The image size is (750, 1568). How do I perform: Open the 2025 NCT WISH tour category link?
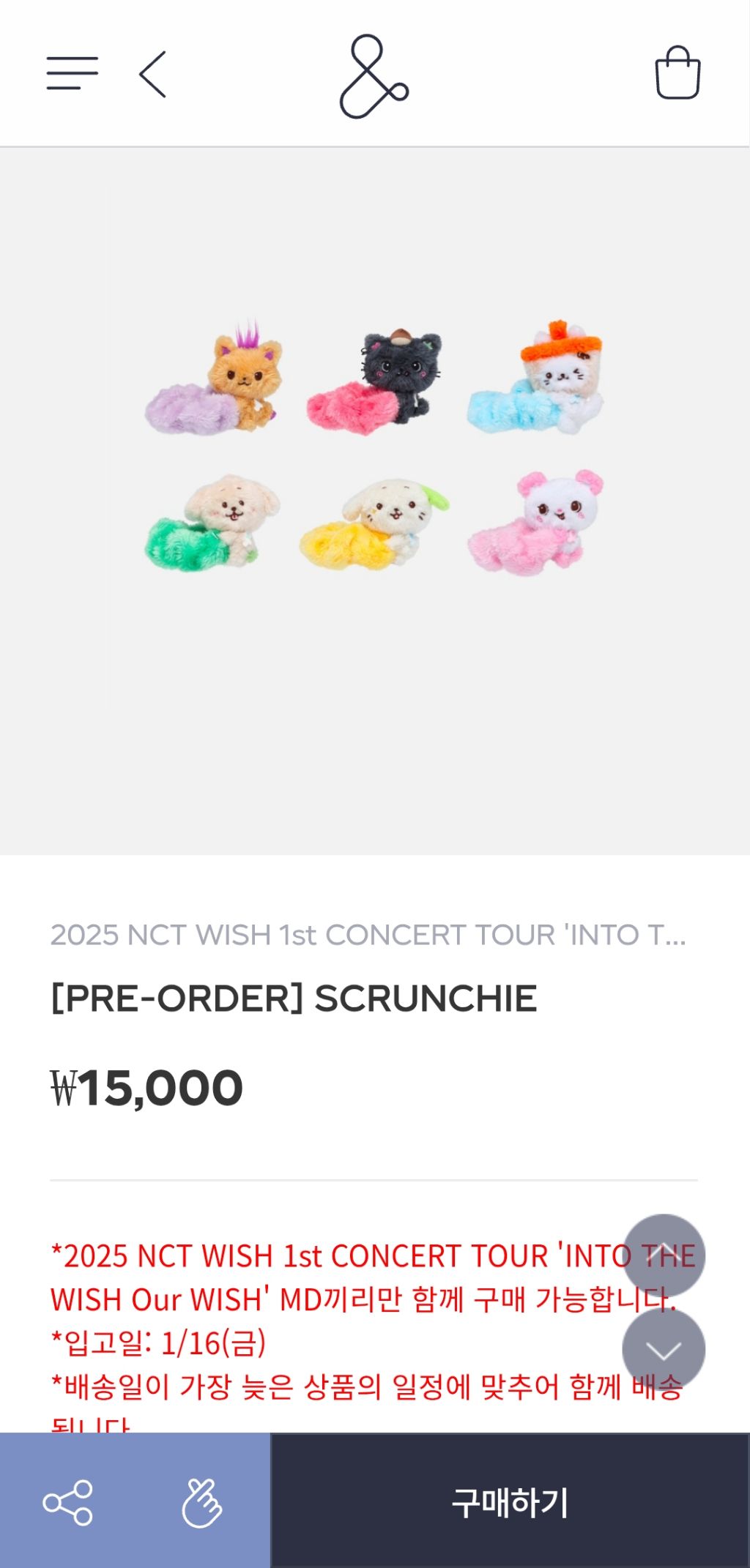pos(368,935)
